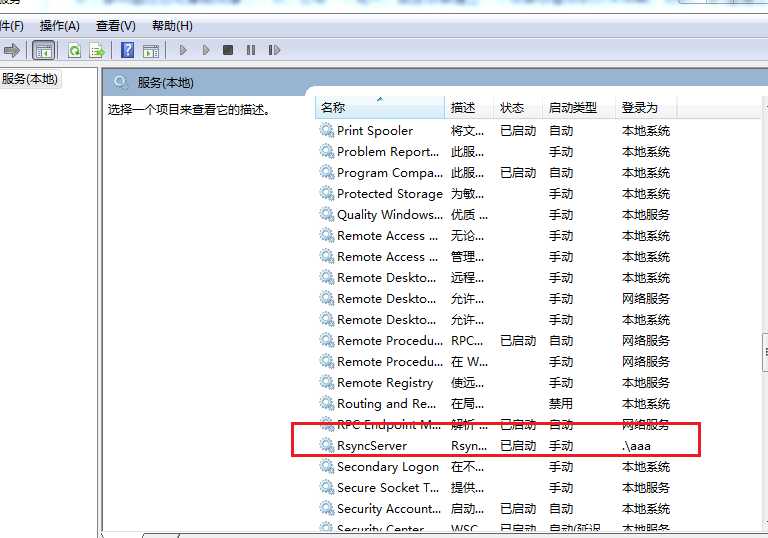Click the 禁用 startup type of Routing and Re...
Screen dimensions: 768x538
[561, 404]
